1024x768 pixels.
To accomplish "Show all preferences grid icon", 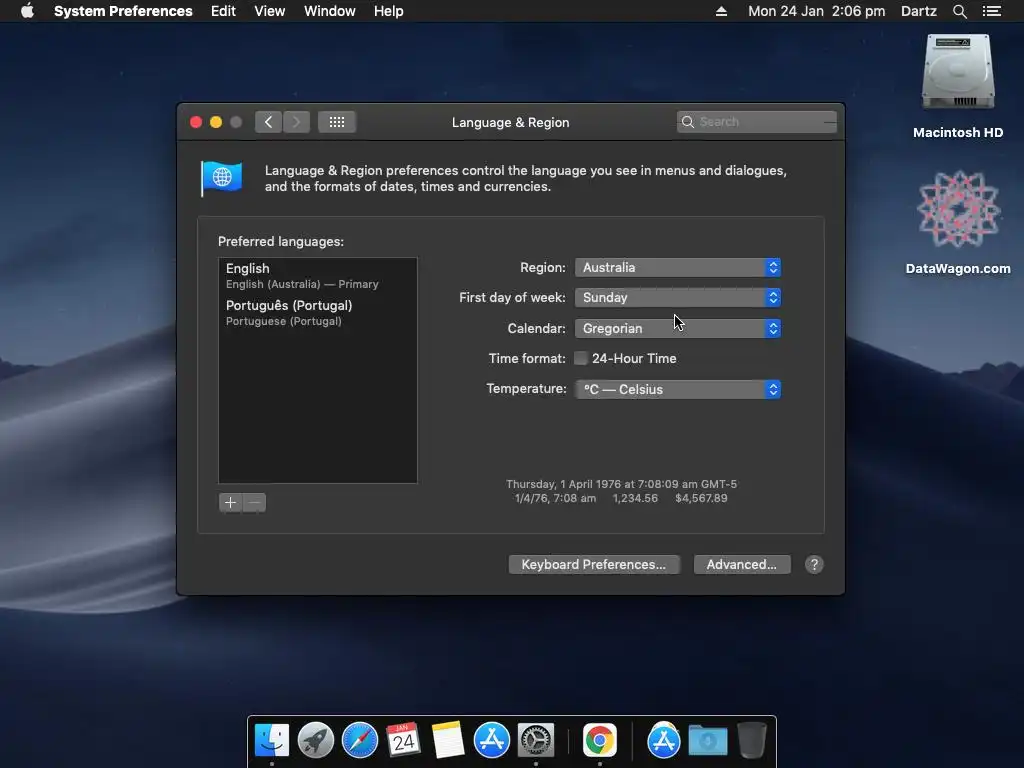I will [x=337, y=121].
